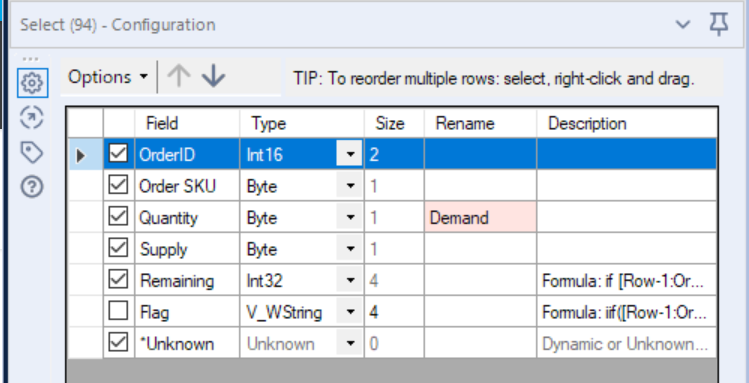Uncheck the Order SKU field checkbox
Image resolution: width=749 pixels, height=383 pixels.
click(118, 185)
